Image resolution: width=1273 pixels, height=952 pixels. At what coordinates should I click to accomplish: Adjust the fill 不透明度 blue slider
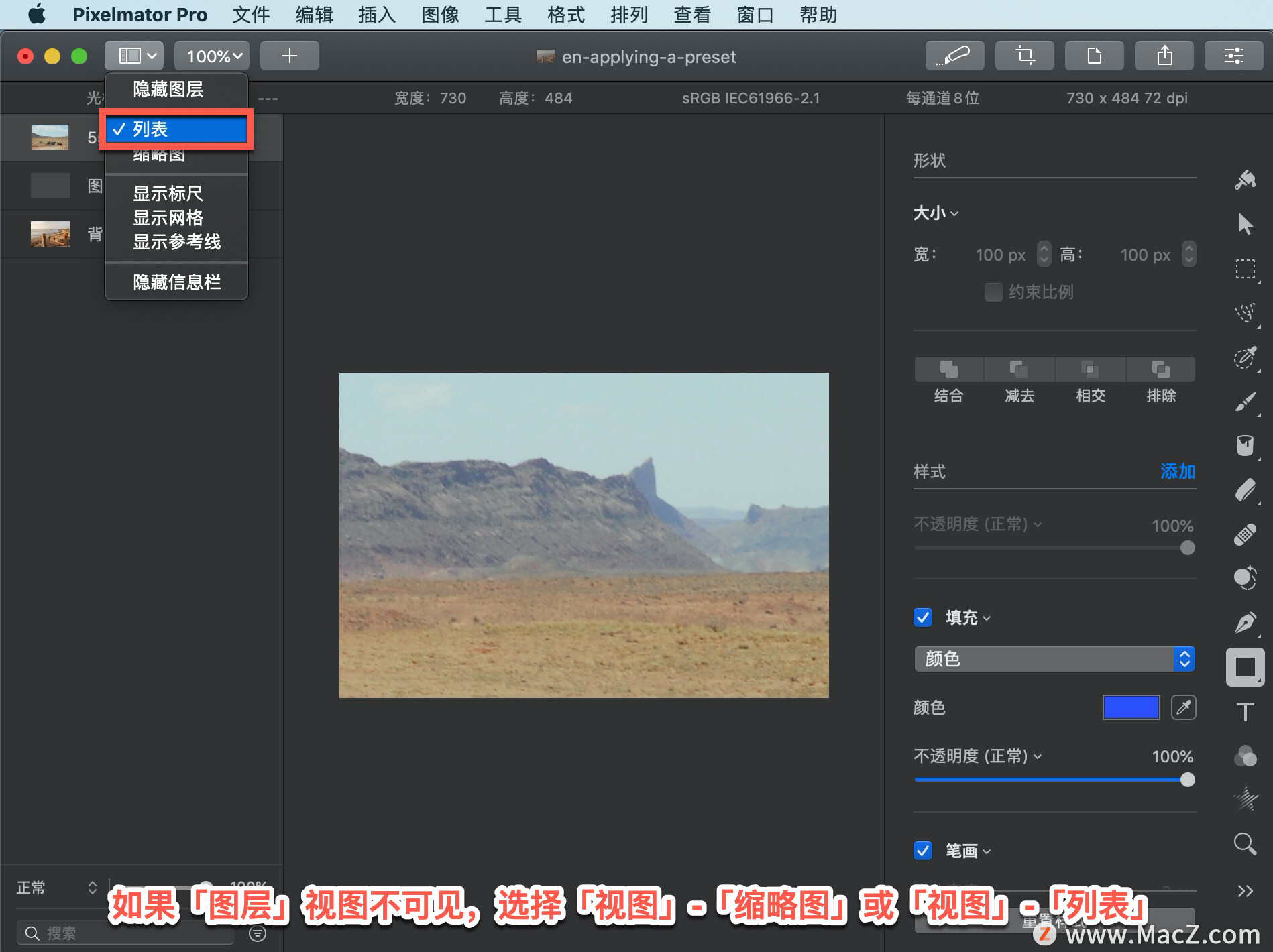pos(1054,780)
